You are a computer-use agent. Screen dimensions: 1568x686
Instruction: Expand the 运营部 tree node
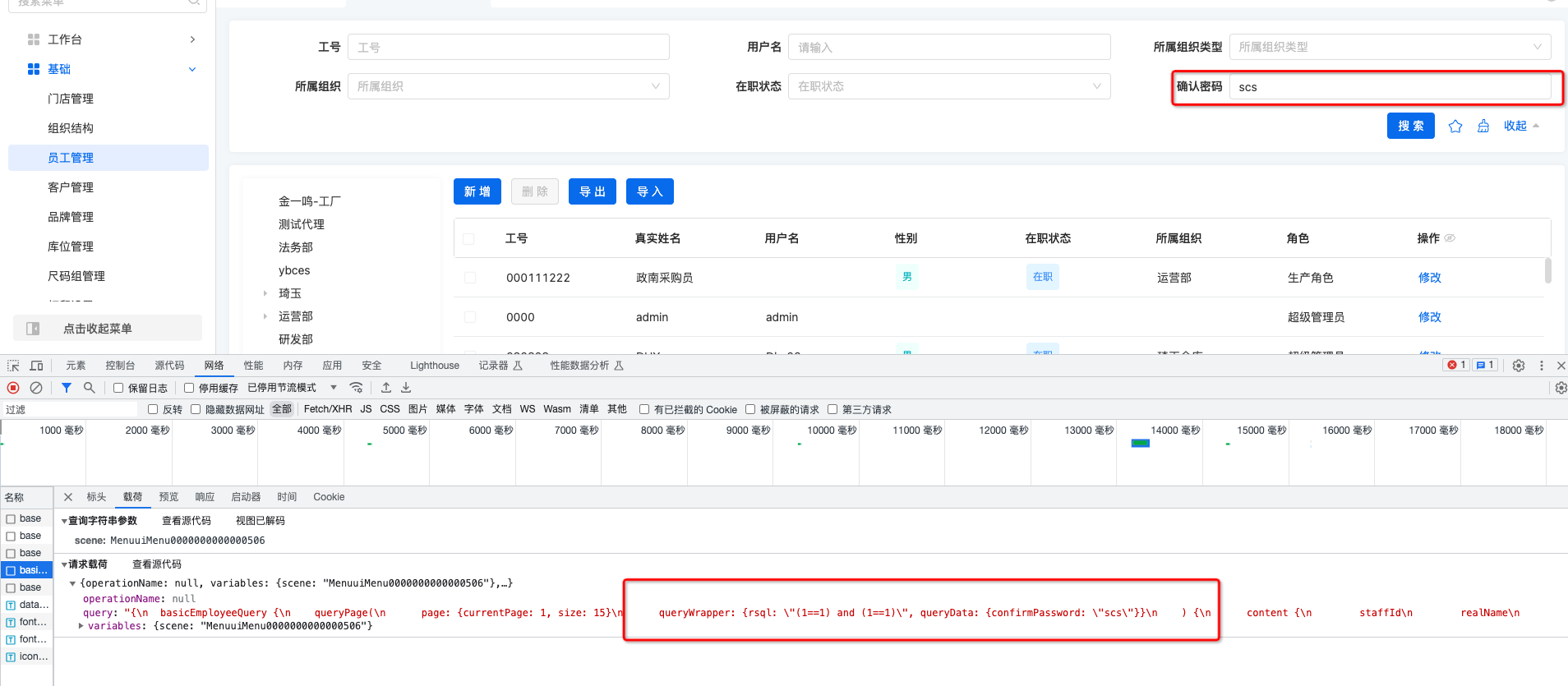pos(265,316)
